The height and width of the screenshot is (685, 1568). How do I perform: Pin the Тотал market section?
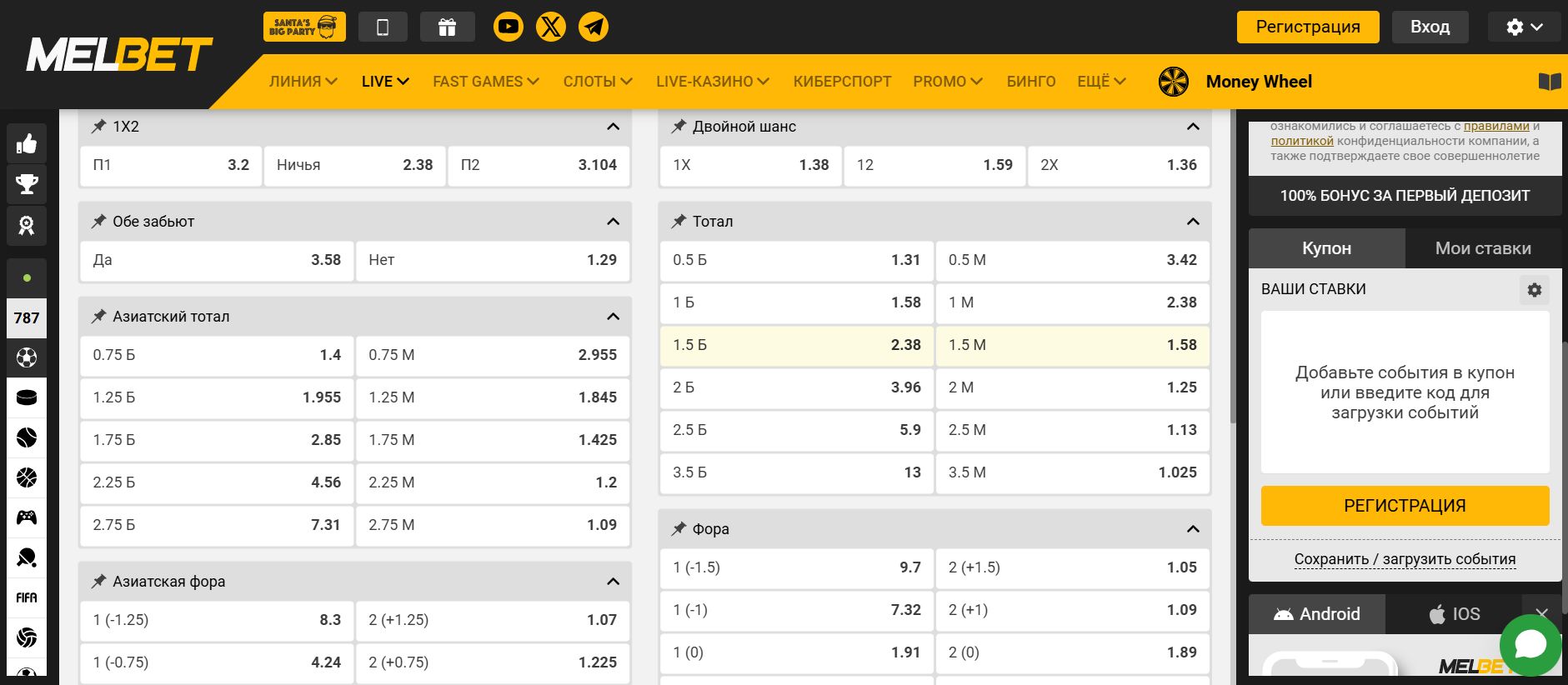pos(679,222)
